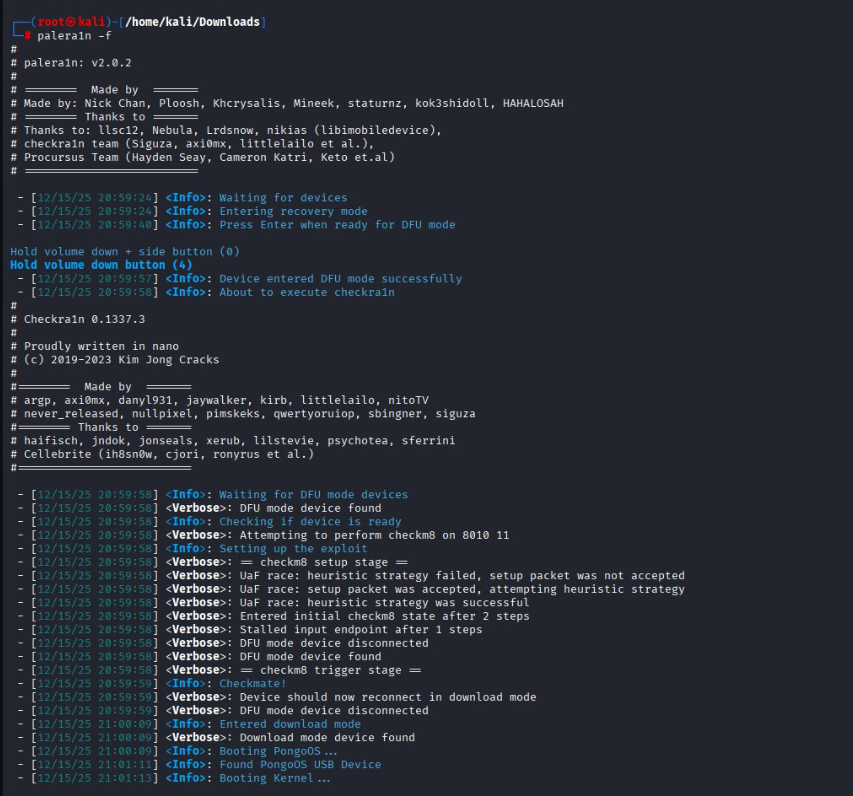Click the line starting "never_released, nullpixel"
This screenshot has width=853, height=796.
250,414
